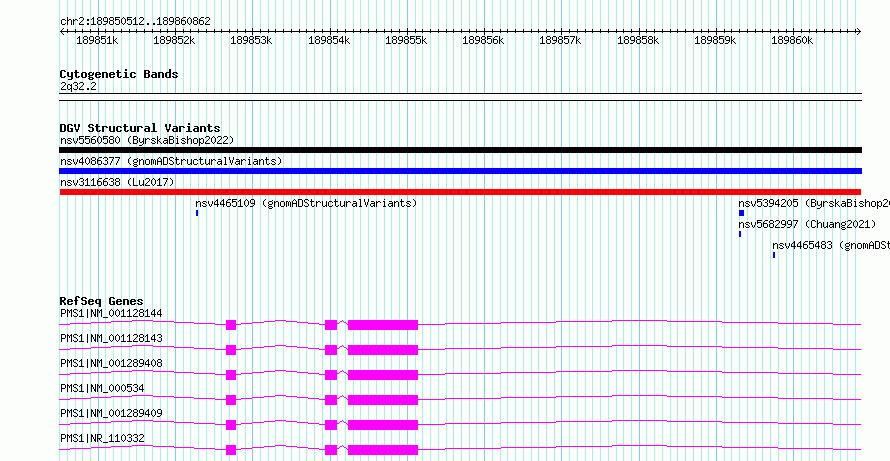Image resolution: width=890 pixels, height=461 pixels.
Task: Click the small nsv4465483 variant marker
Action: [x=774, y=255]
